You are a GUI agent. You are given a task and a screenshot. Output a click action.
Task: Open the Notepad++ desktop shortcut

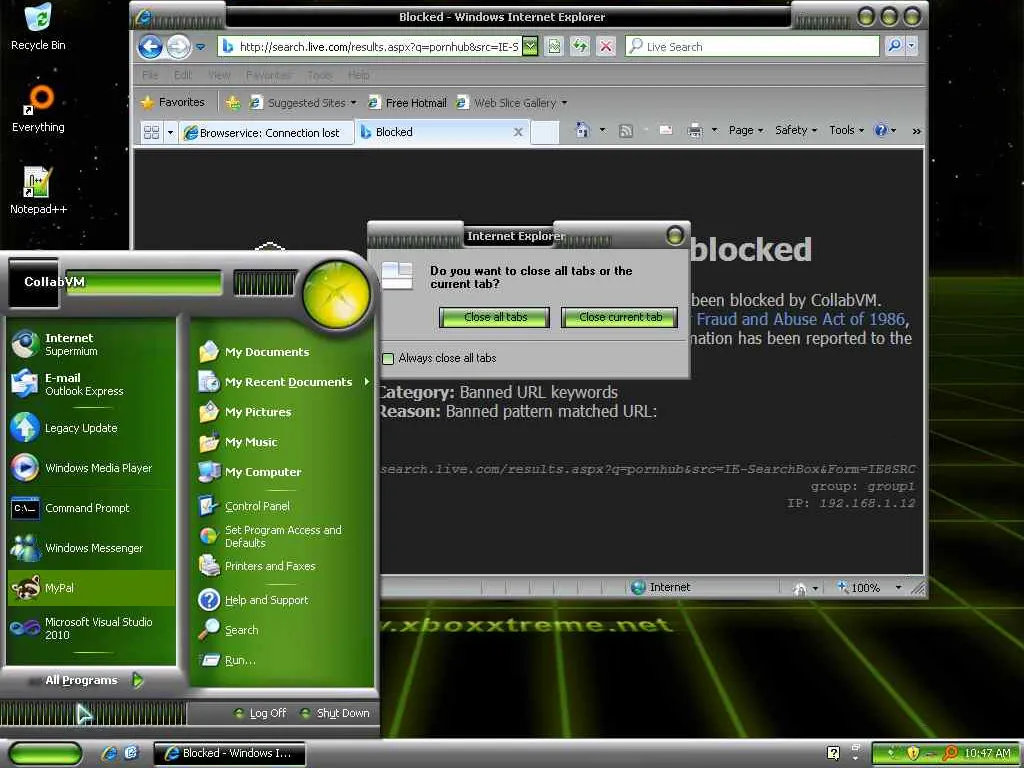pos(38,191)
